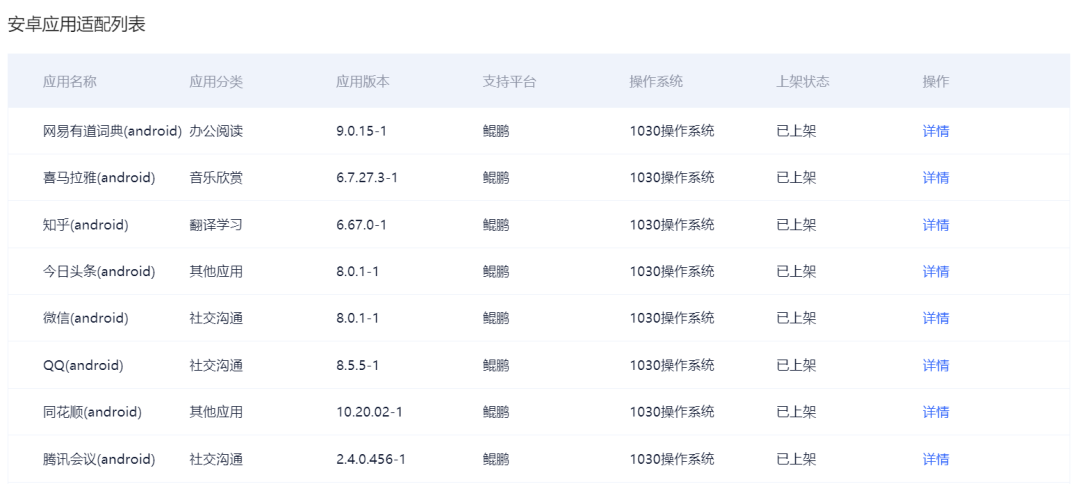The width and height of the screenshot is (1080, 484).
Task: Open 详情 link for 腾讯会议 row
Action: (935, 459)
